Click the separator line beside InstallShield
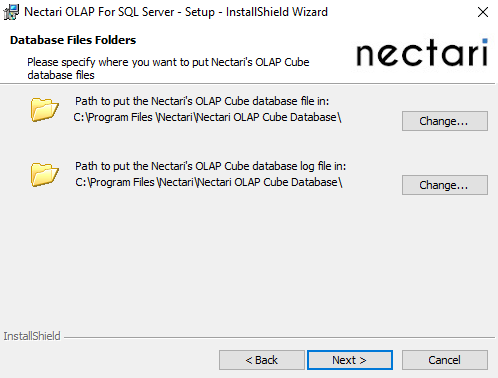498x378 pixels. (x=279, y=337)
